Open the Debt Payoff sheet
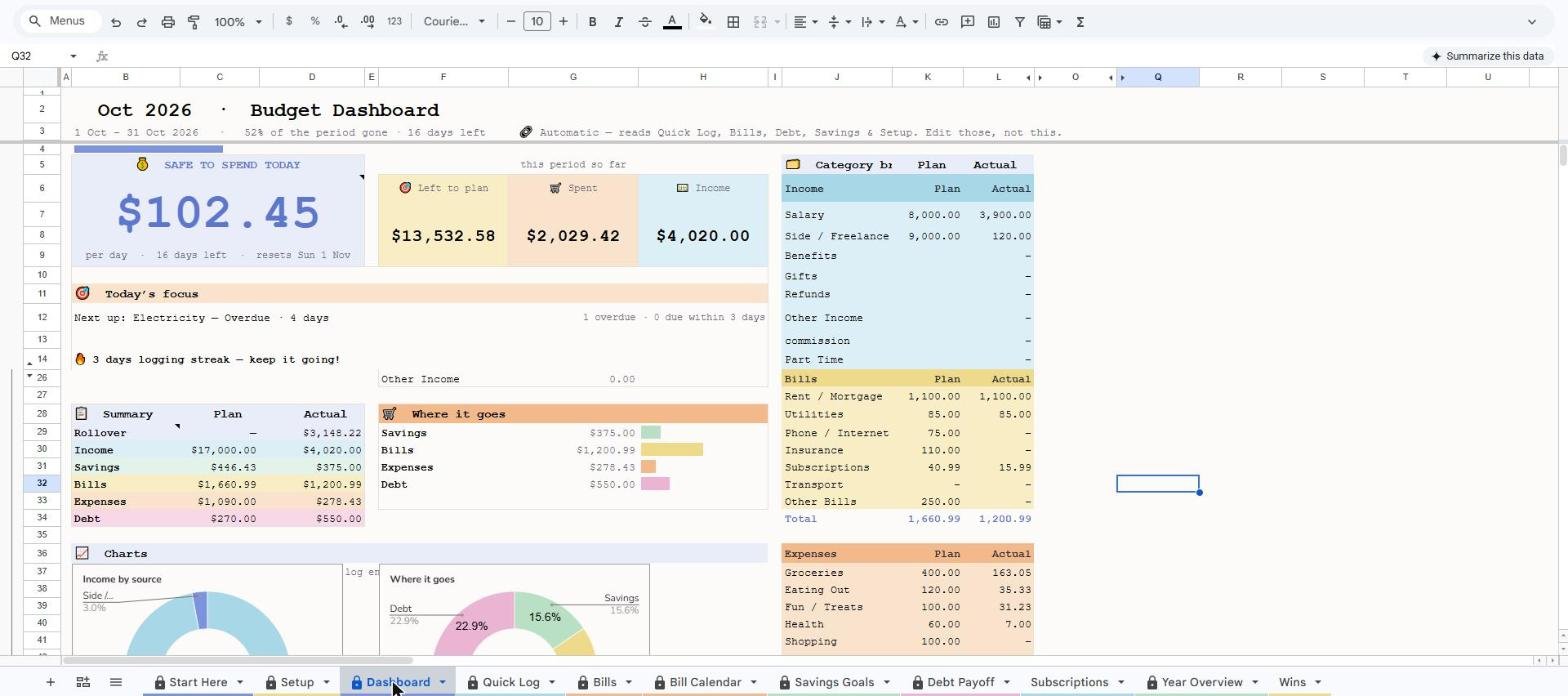Screen dimensions: 1568x696 (x=960, y=682)
